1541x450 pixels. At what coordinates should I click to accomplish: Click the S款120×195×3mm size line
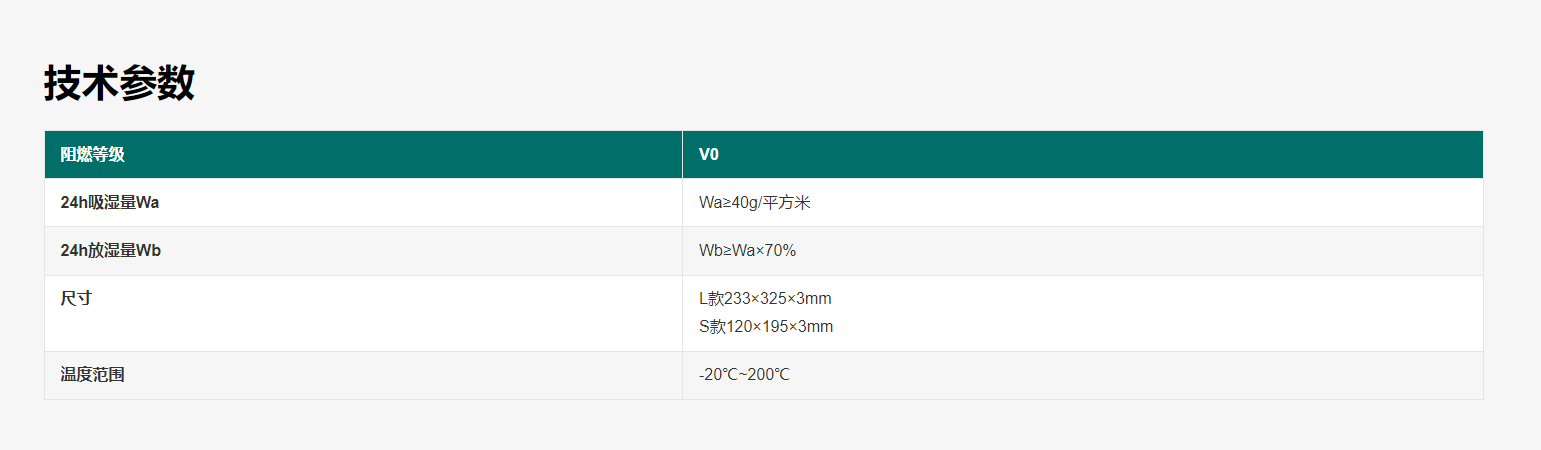coord(766,326)
